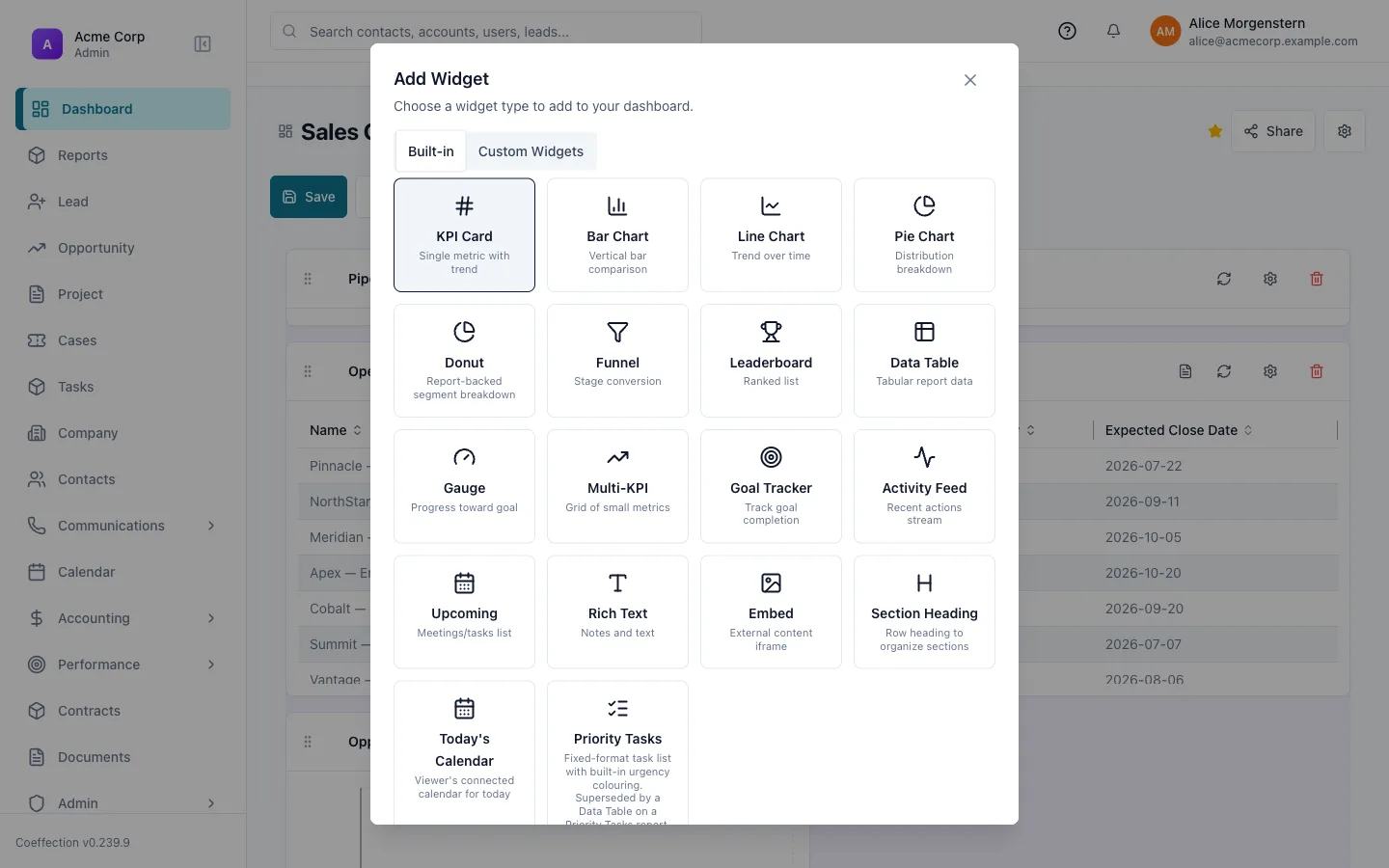Choose the Today's Calendar widget
Image resolution: width=1389 pixels, height=868 pixels.
coord(464,752)
